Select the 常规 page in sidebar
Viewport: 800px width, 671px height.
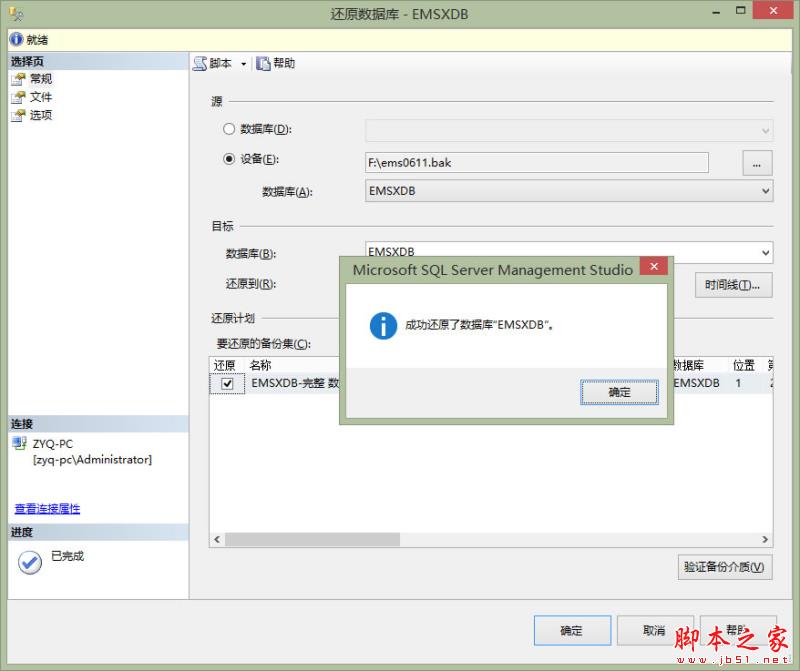pyautogui.click(x=40, y=79)
